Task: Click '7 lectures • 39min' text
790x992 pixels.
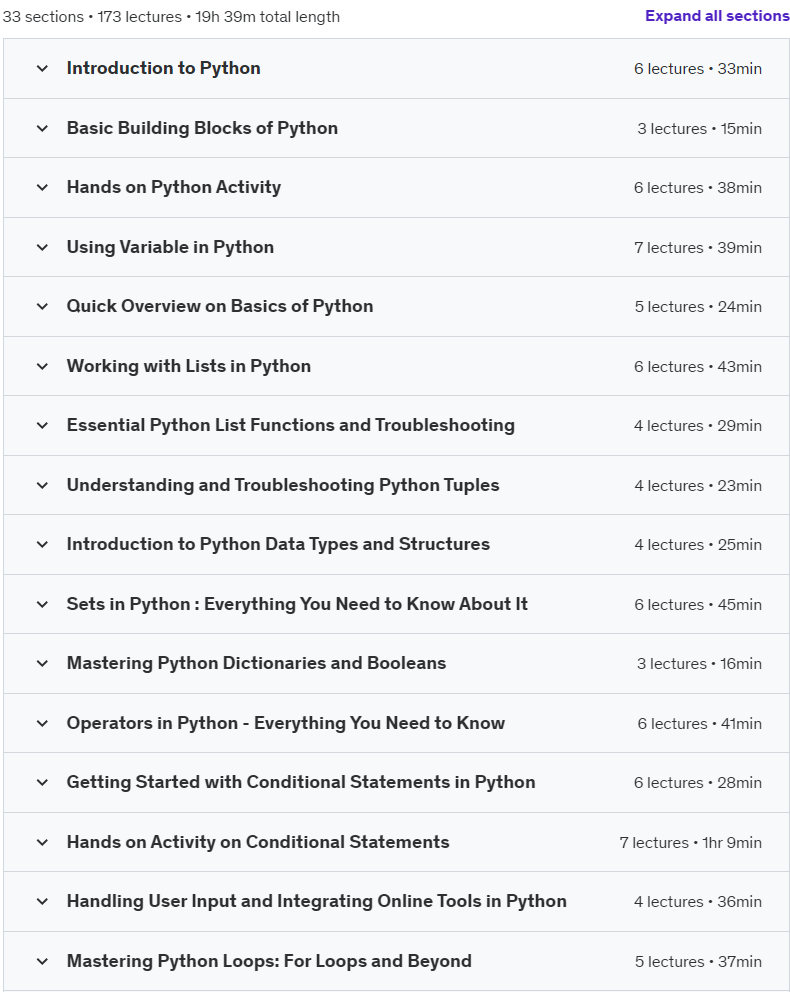Action: click(698, 247)
